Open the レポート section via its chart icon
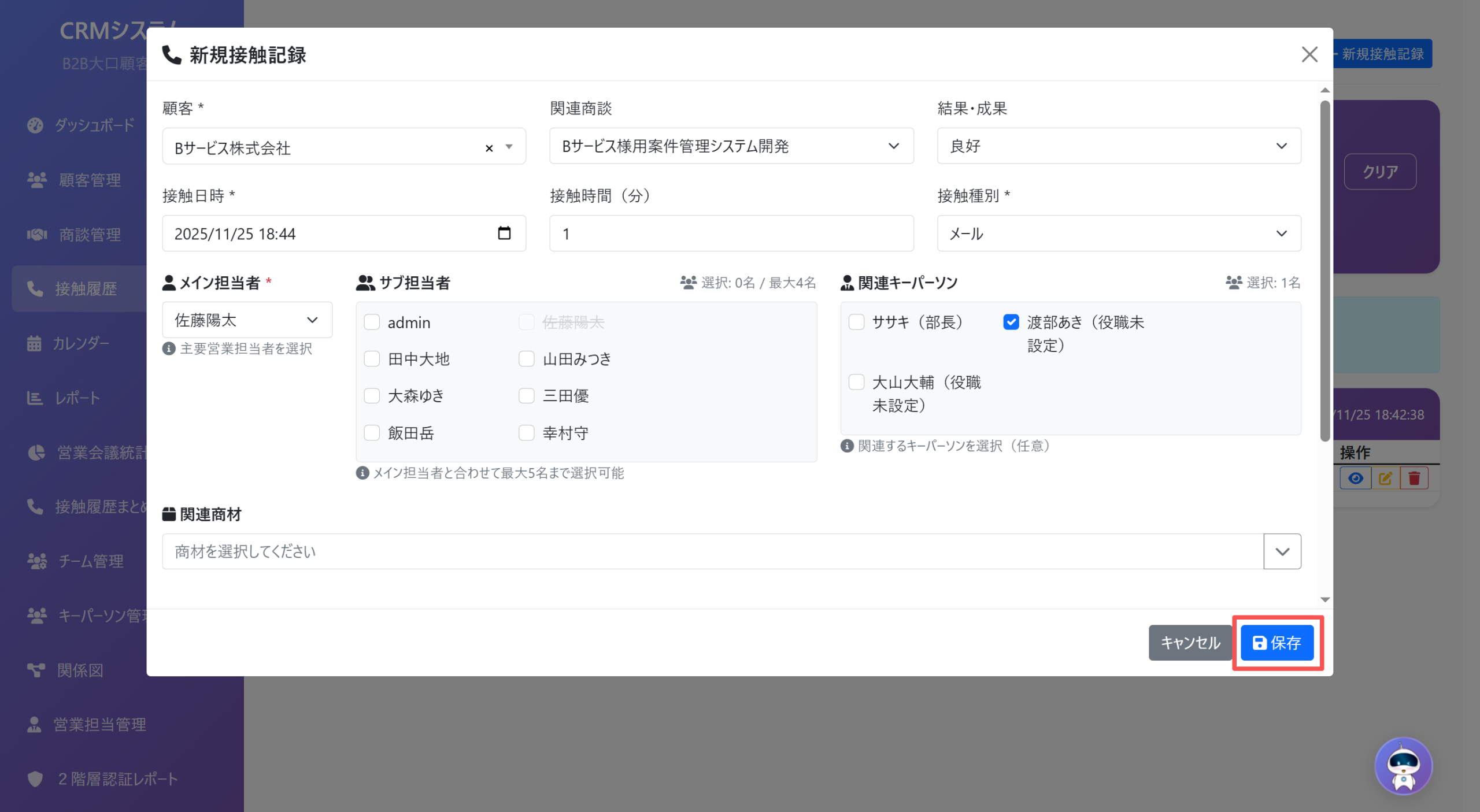 pyautogui.click(x=35, y=398)
